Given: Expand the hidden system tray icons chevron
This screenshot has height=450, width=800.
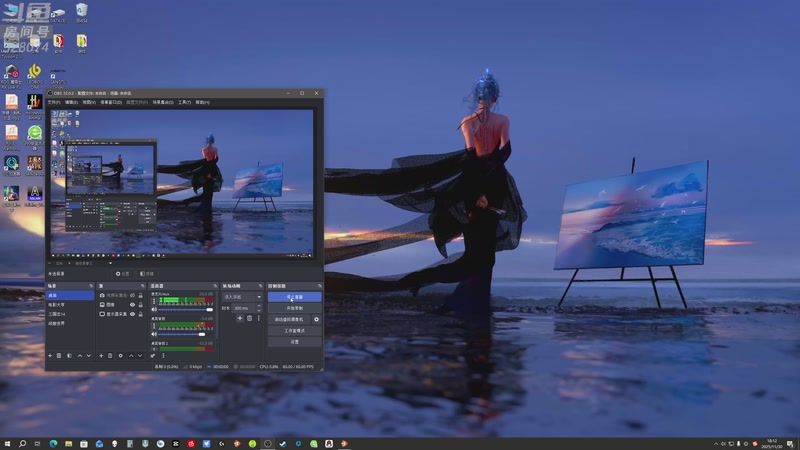Looking at the screenshot, I should [716, 444].
